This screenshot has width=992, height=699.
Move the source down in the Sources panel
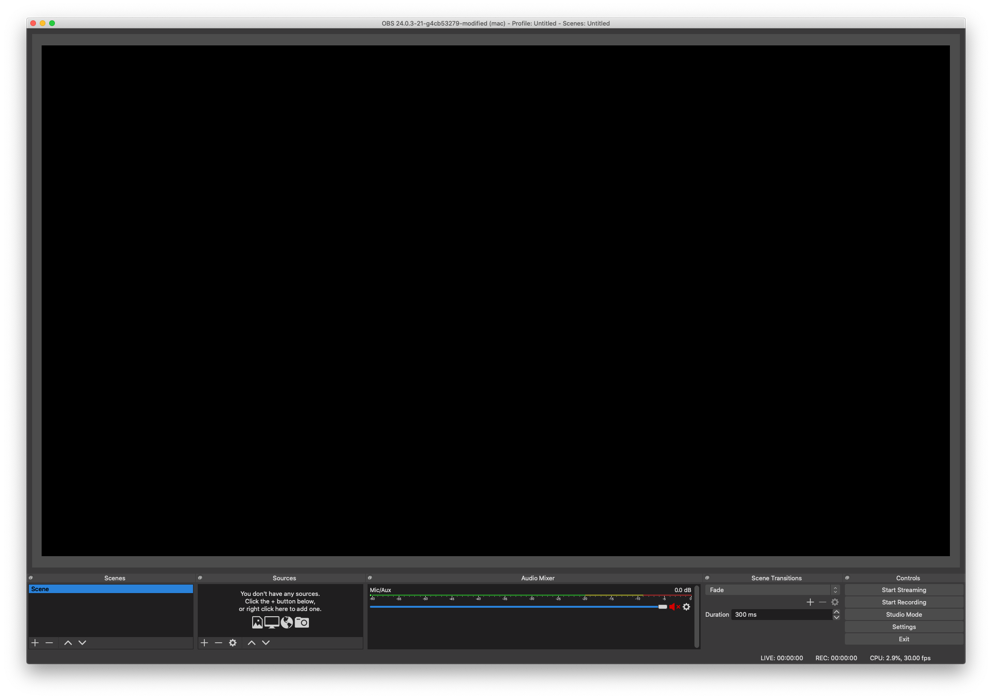tap(266, 643)
